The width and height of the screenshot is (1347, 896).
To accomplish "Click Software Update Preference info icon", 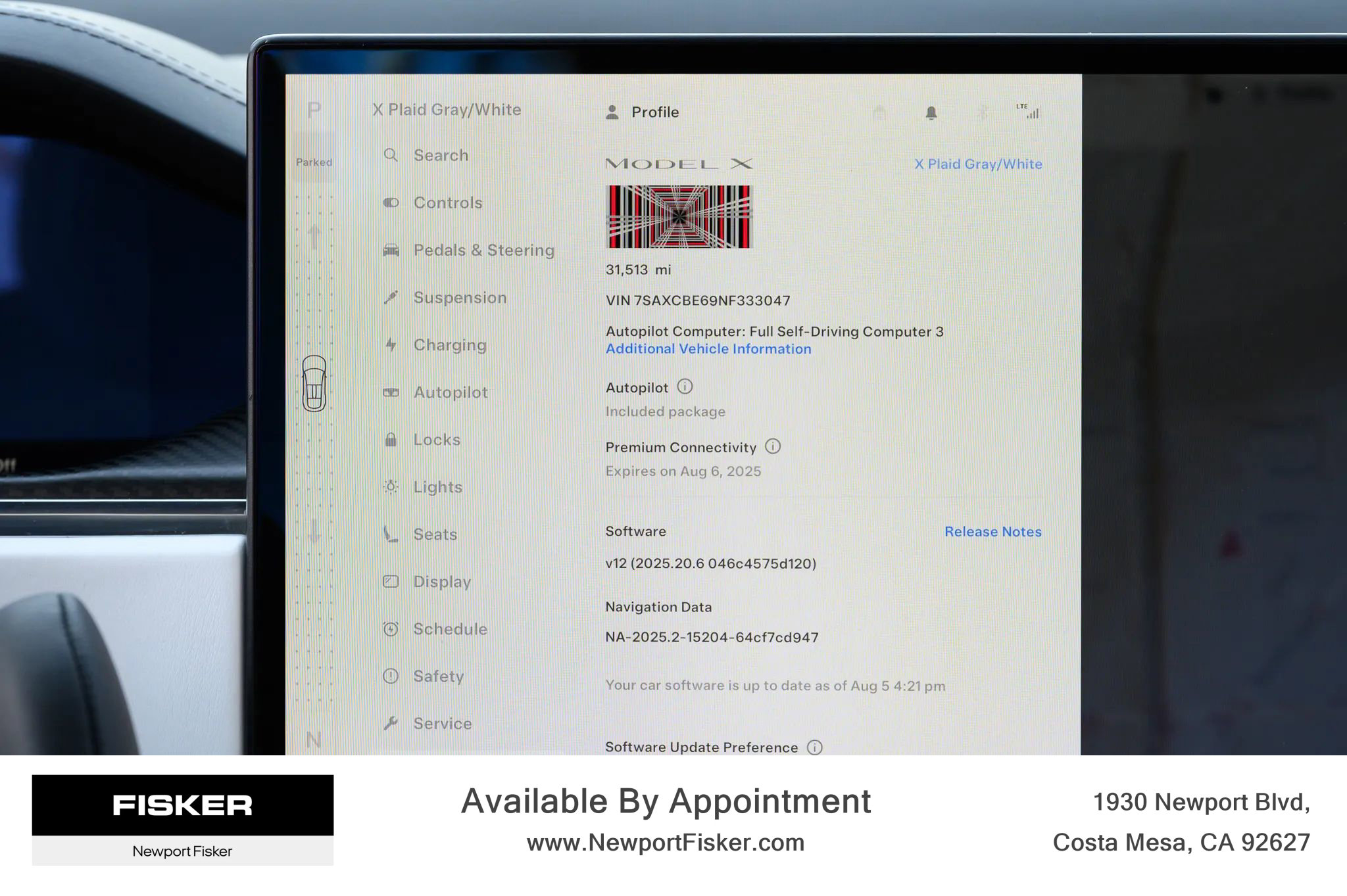I will [x=814, y=747].
